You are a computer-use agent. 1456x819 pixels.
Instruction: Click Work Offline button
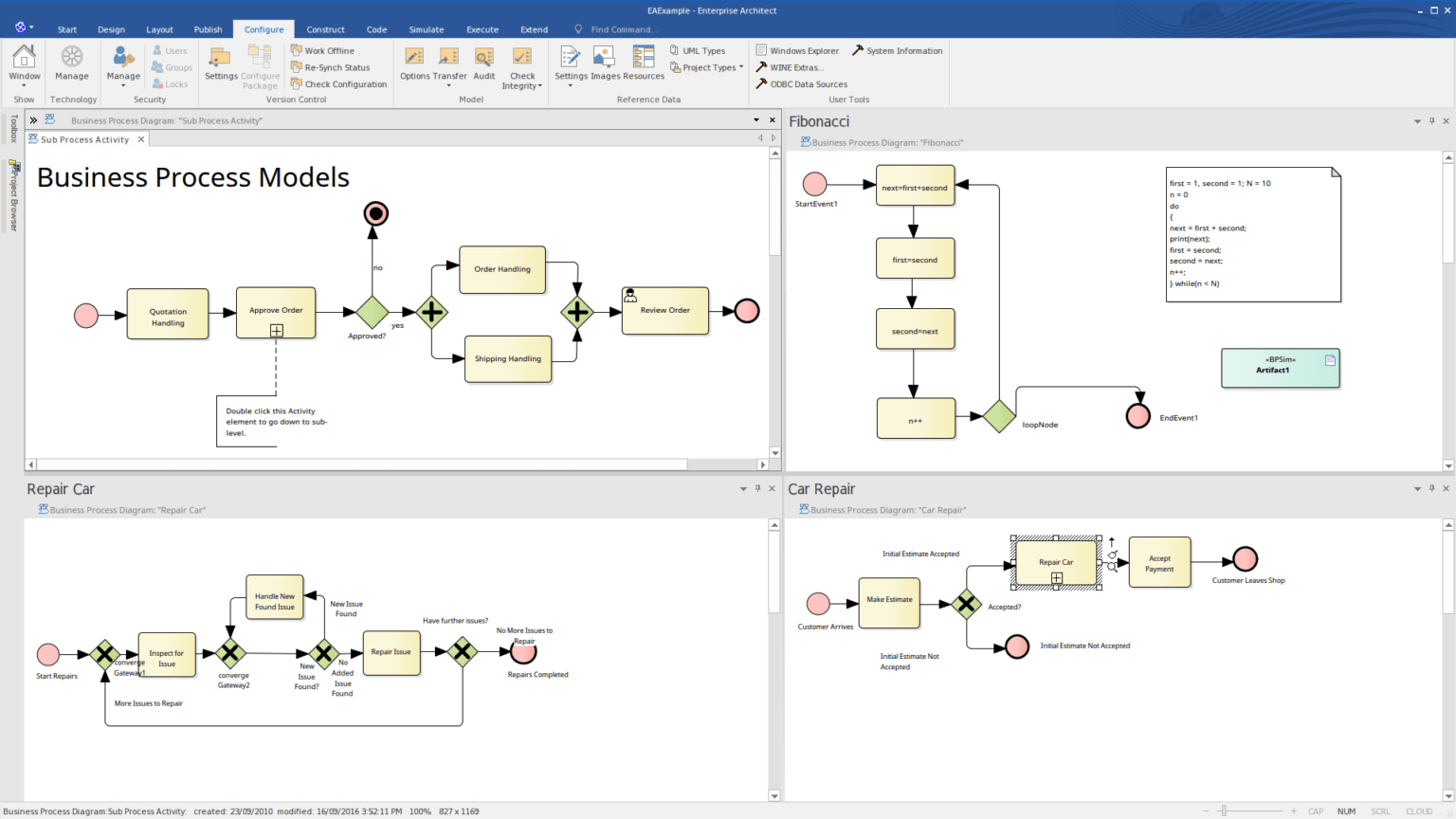322,51
